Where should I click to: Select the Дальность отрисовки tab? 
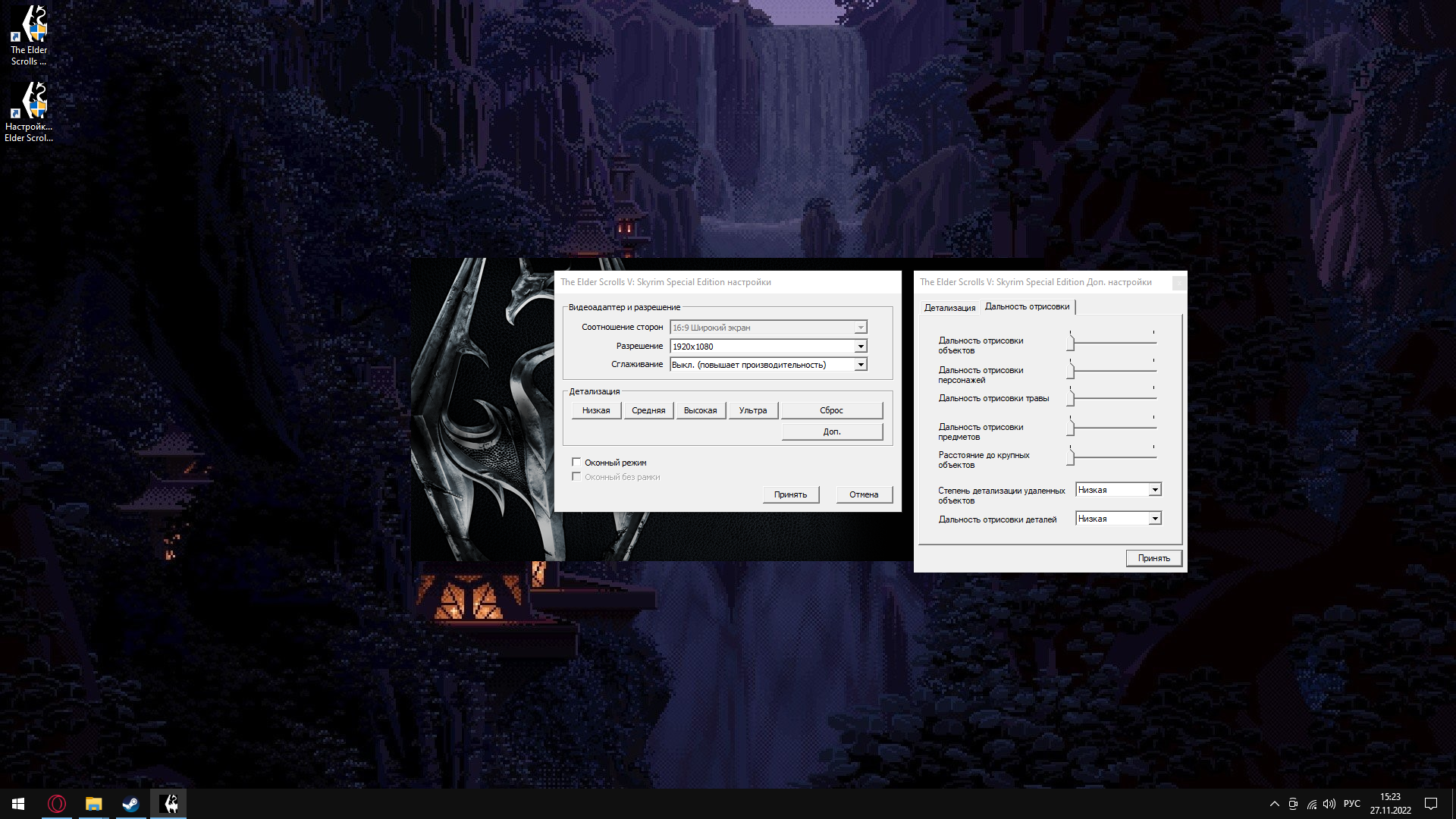coord(1027,306)
